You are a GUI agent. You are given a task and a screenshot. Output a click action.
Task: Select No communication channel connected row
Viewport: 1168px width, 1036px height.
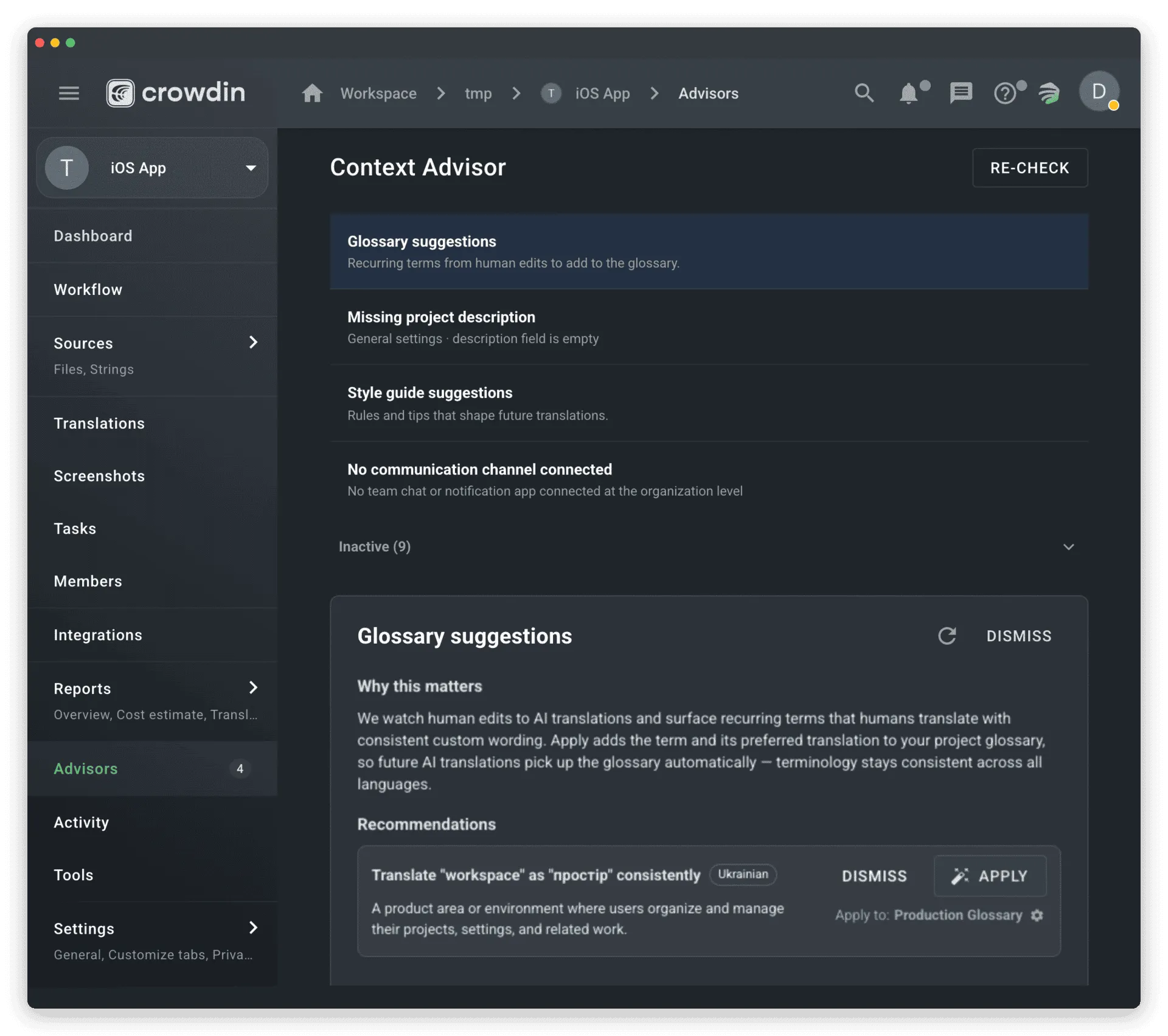coord(709,480)
